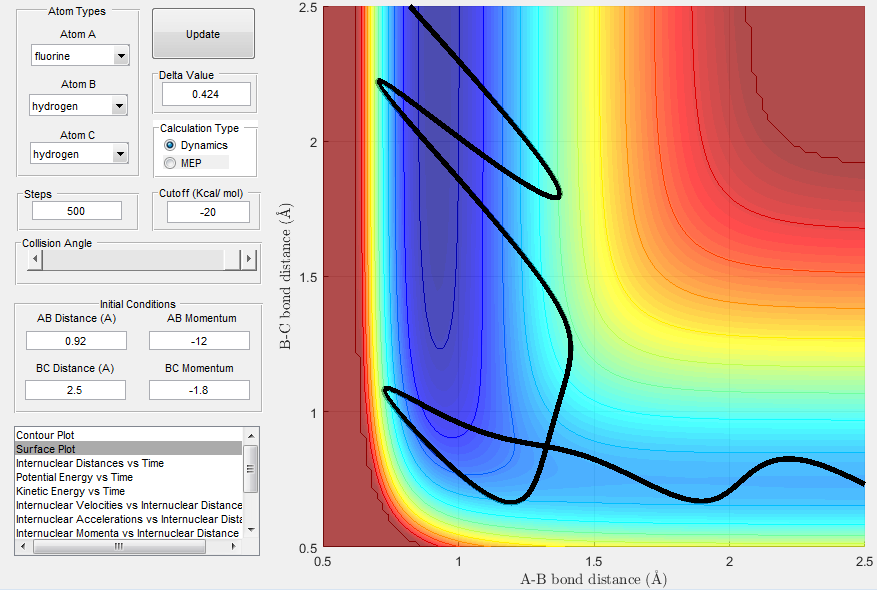Select Internuclear Distances vs Time
The image size is (877, 590).
[x=129, y=463]
